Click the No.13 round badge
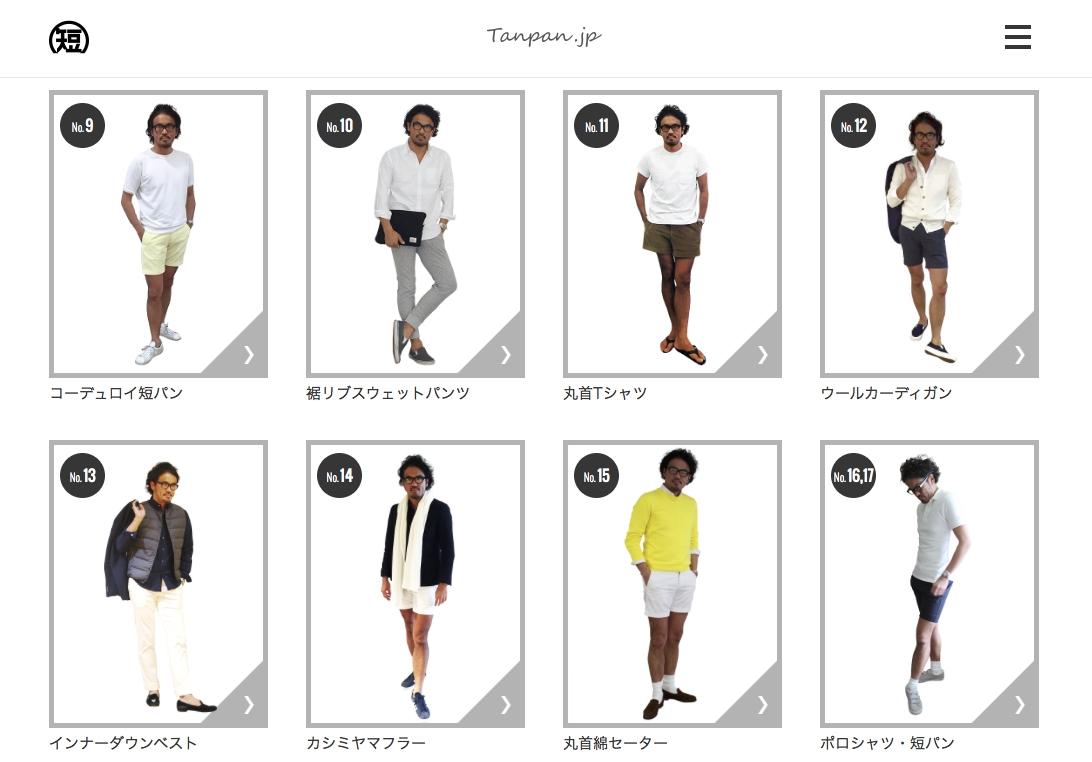Viewport: 1092px width, 762px height. coord(83,476)
